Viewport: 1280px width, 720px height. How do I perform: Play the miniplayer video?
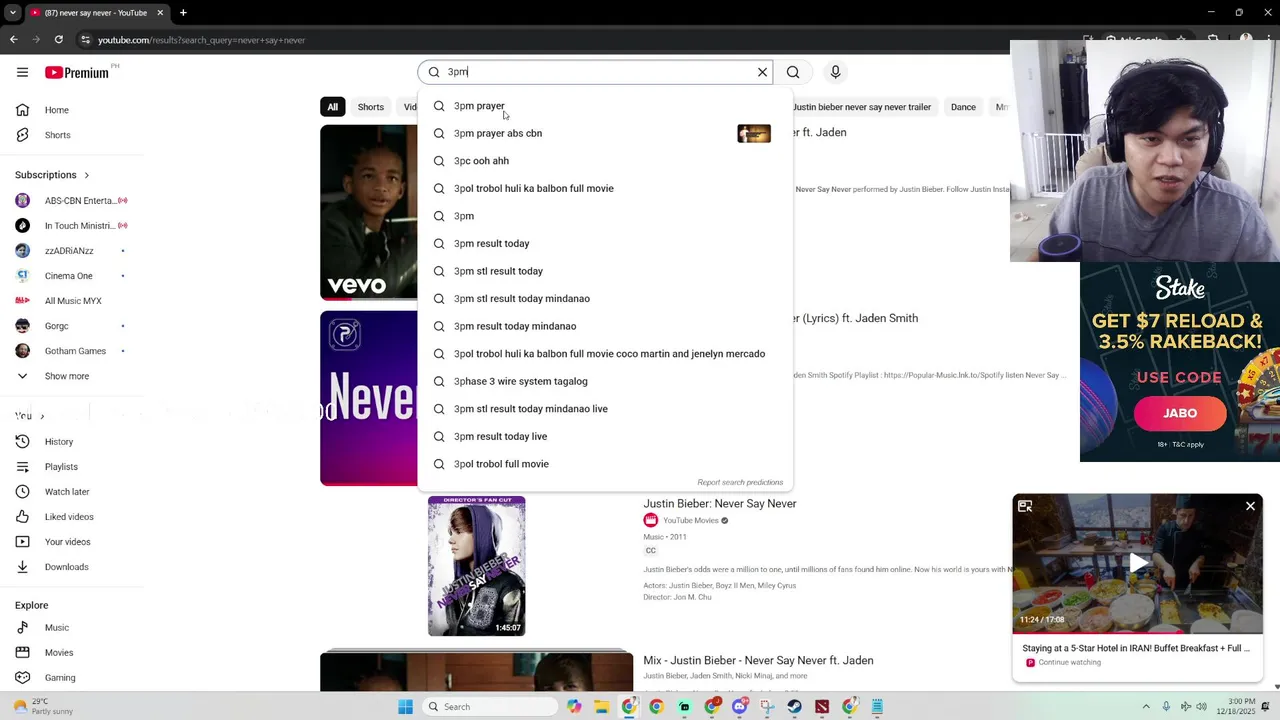tap(1138, 563)
